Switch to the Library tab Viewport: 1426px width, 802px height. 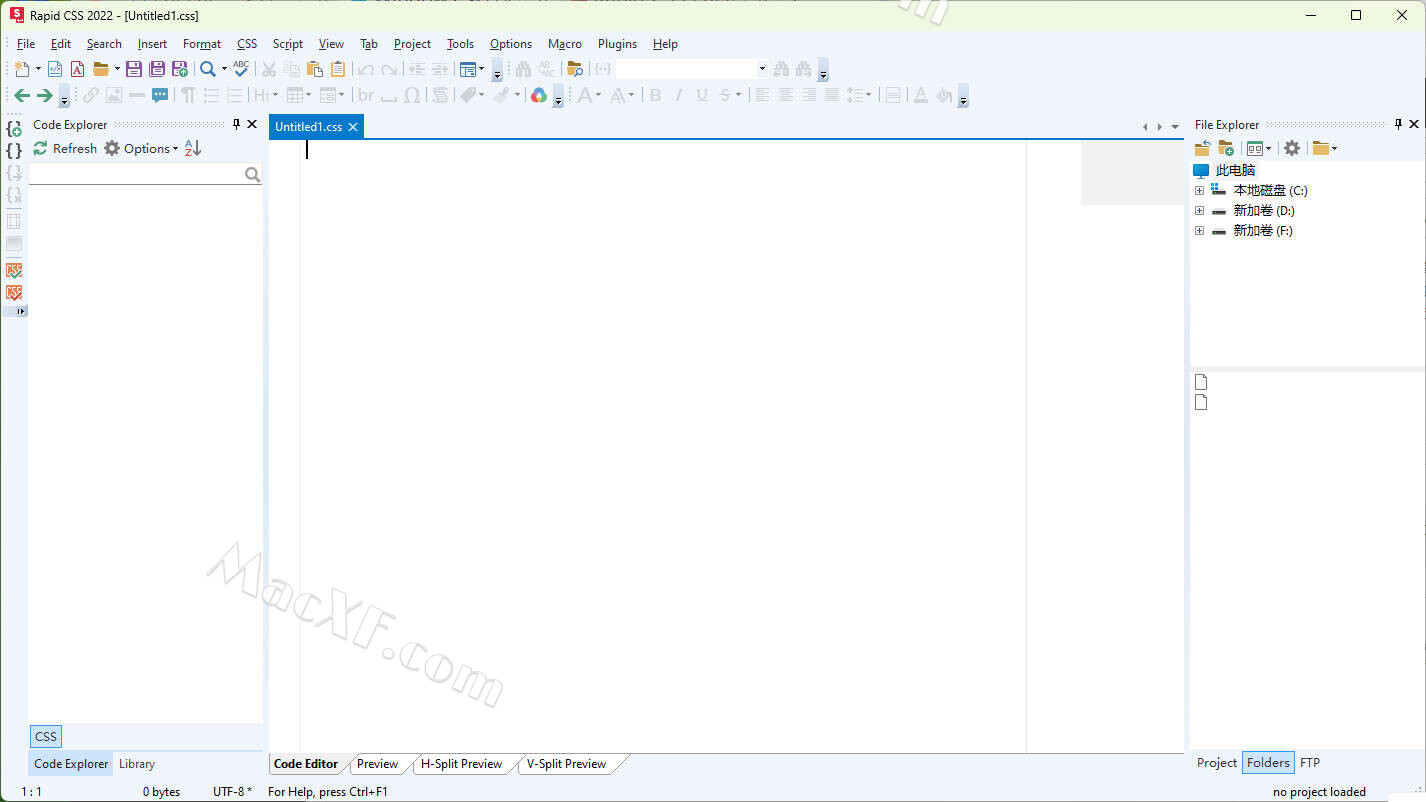(x=137, y=764)
